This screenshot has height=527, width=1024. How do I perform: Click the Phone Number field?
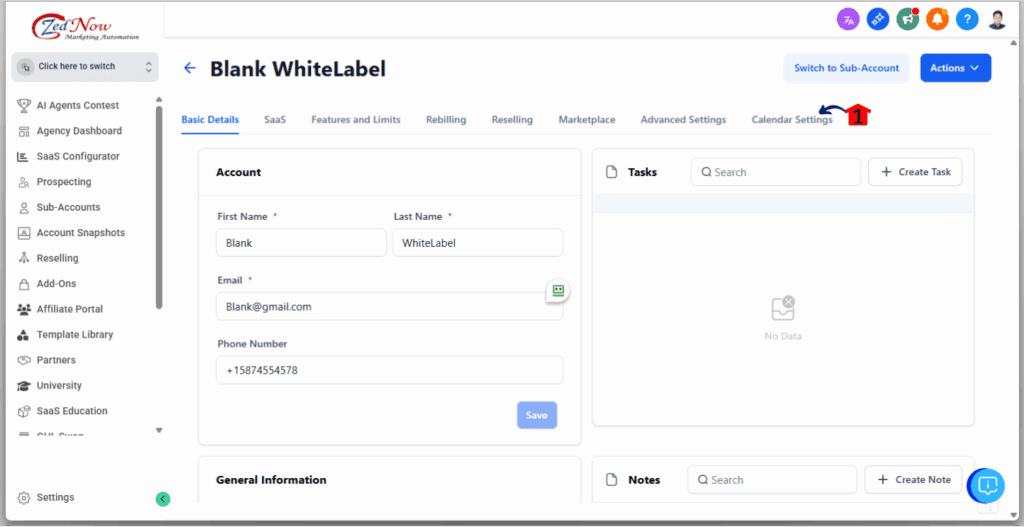pos(390,370)
